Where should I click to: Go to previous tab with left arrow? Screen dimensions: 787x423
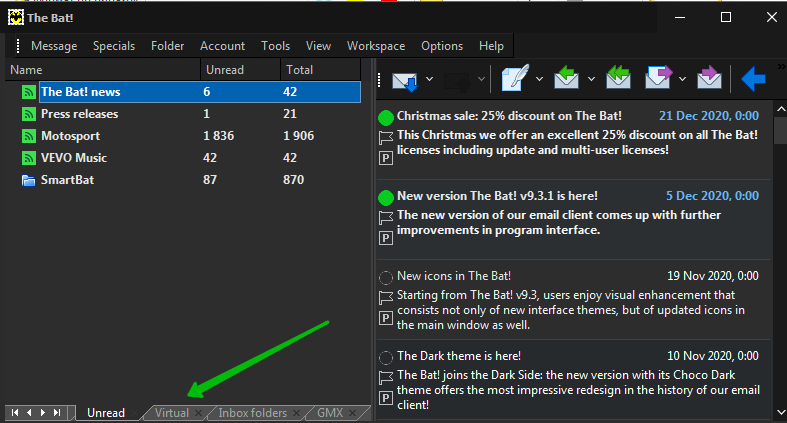(29, 412)
